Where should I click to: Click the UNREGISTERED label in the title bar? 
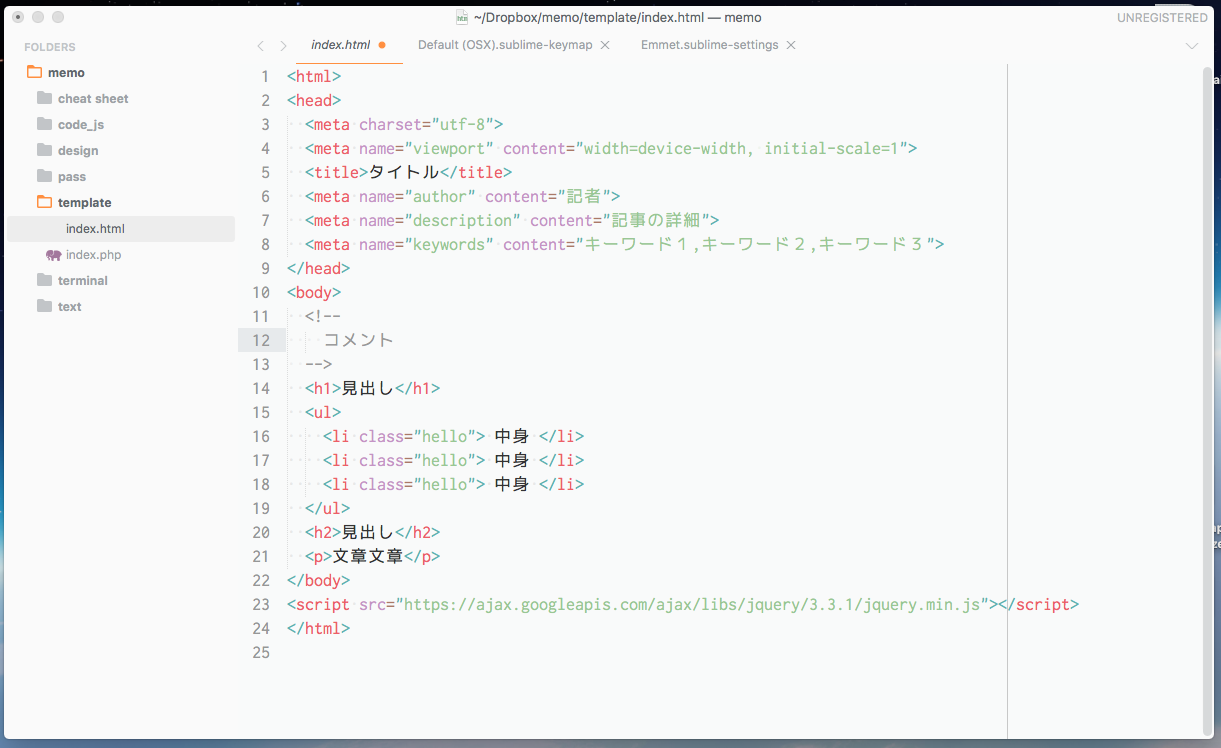pyautogui.click(x=1161, y=17)
